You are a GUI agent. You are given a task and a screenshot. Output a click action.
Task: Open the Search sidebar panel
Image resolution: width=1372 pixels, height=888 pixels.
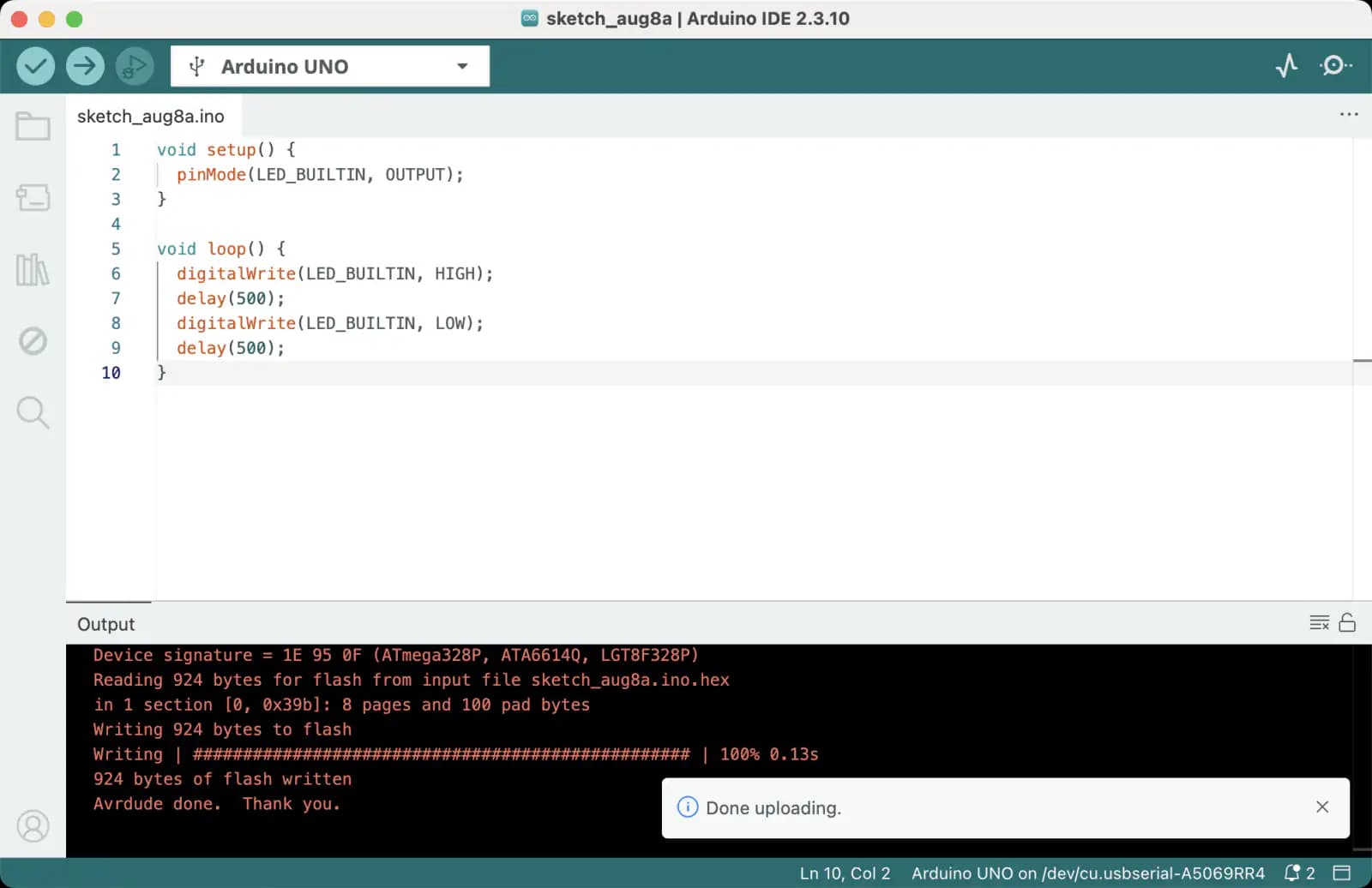point(33,412)
